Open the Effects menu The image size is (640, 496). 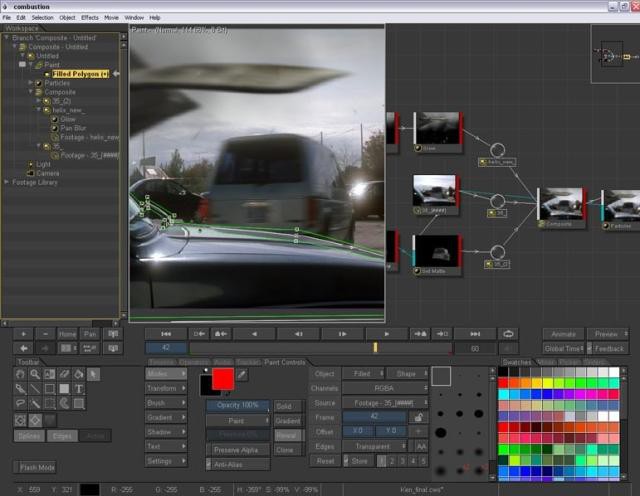(x=90, y=18)
